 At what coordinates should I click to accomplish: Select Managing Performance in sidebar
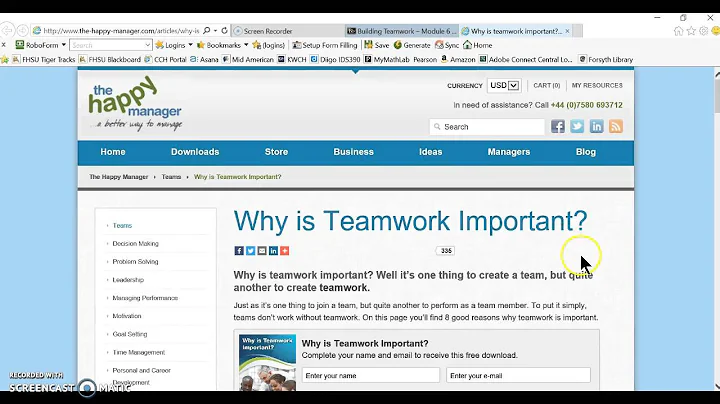click(x=145, y=298)
